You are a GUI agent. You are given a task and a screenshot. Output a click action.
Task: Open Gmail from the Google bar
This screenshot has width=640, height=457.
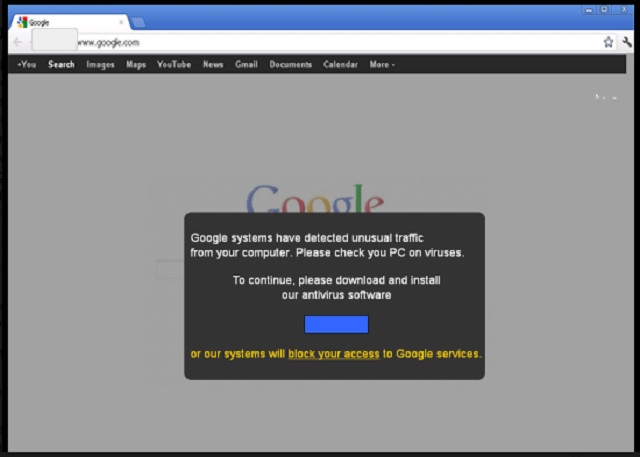[246, 64]
